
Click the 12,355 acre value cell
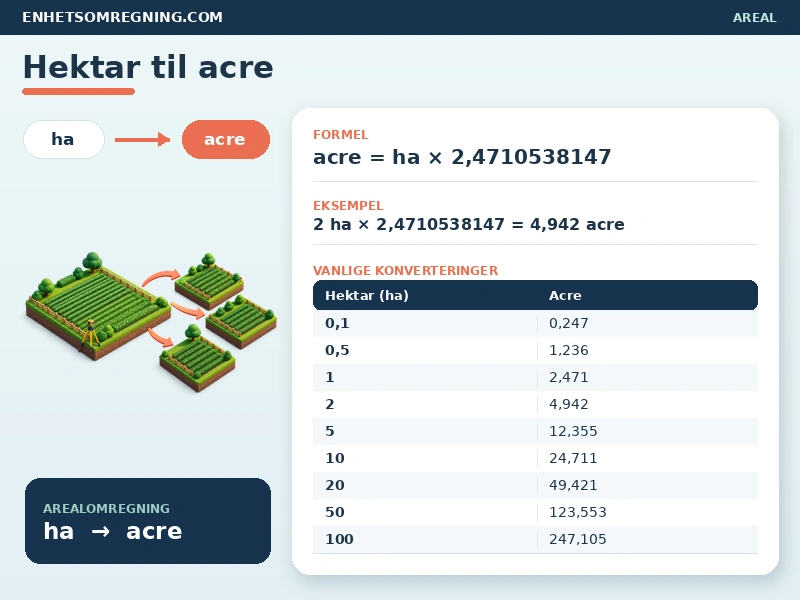point(573,431)
